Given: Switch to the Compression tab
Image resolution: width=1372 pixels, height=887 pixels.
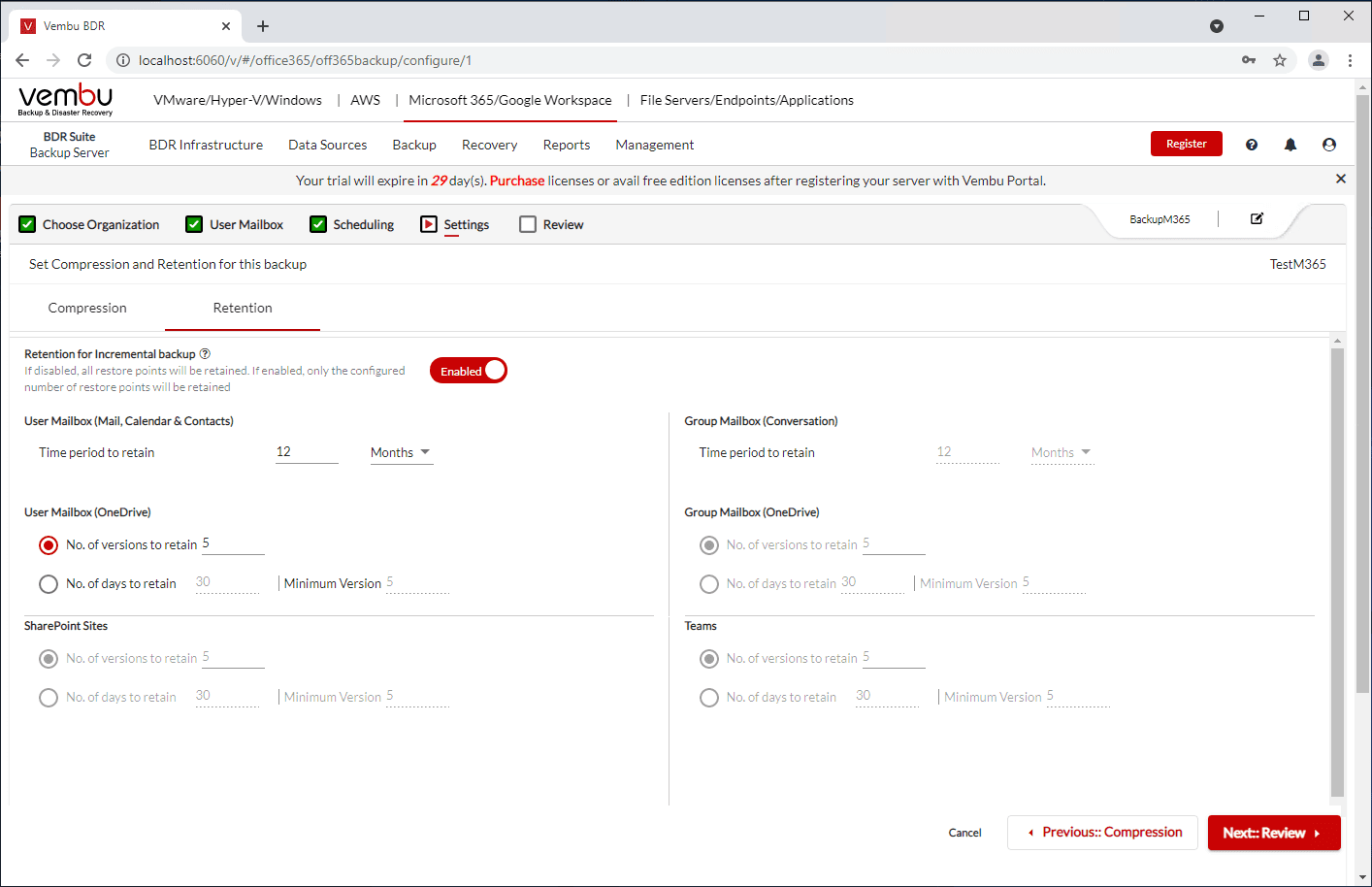Looking at the screenshot, I should click(87, 308).
